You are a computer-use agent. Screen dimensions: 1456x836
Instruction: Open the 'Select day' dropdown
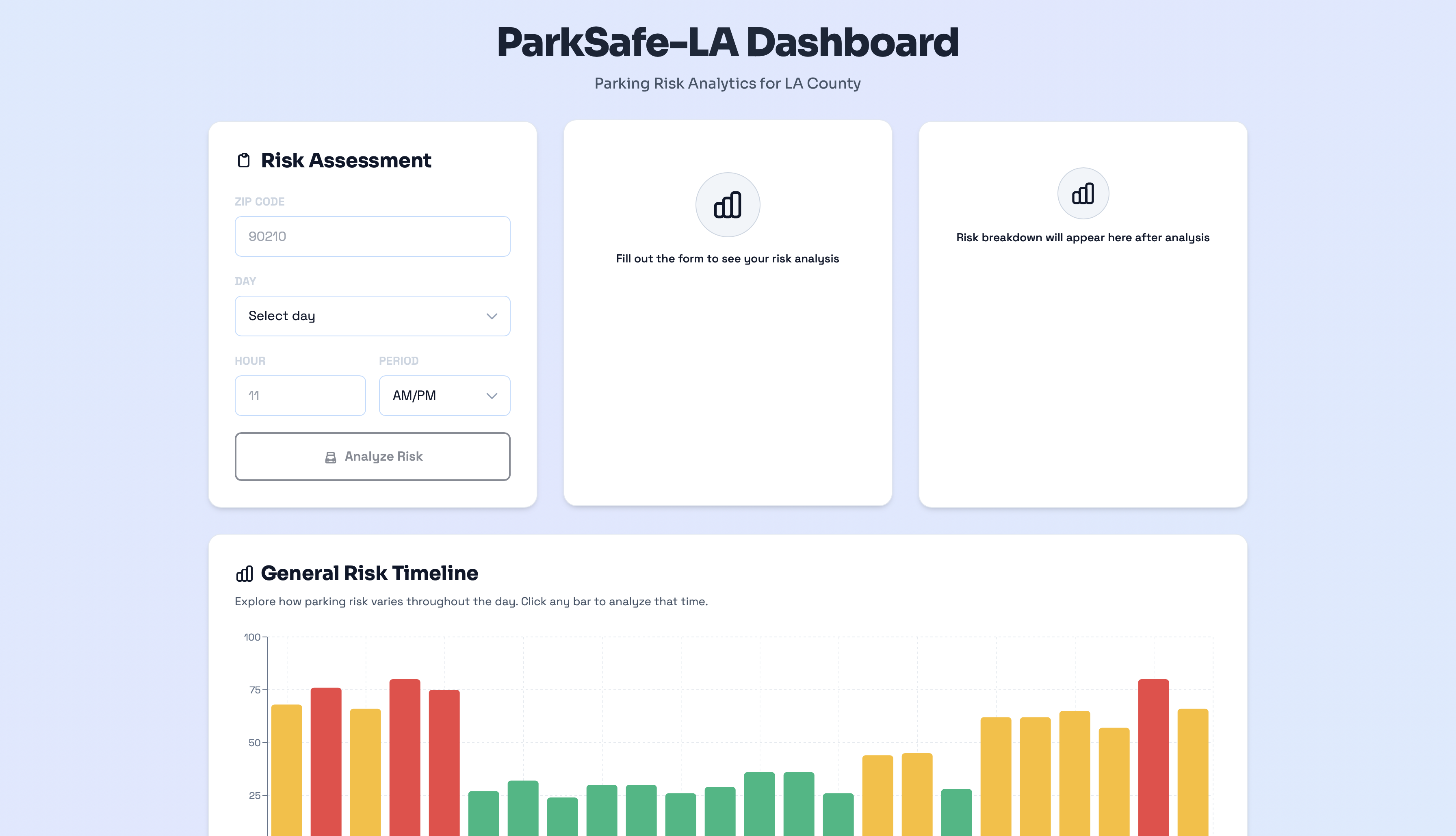[x=372, y=316]
